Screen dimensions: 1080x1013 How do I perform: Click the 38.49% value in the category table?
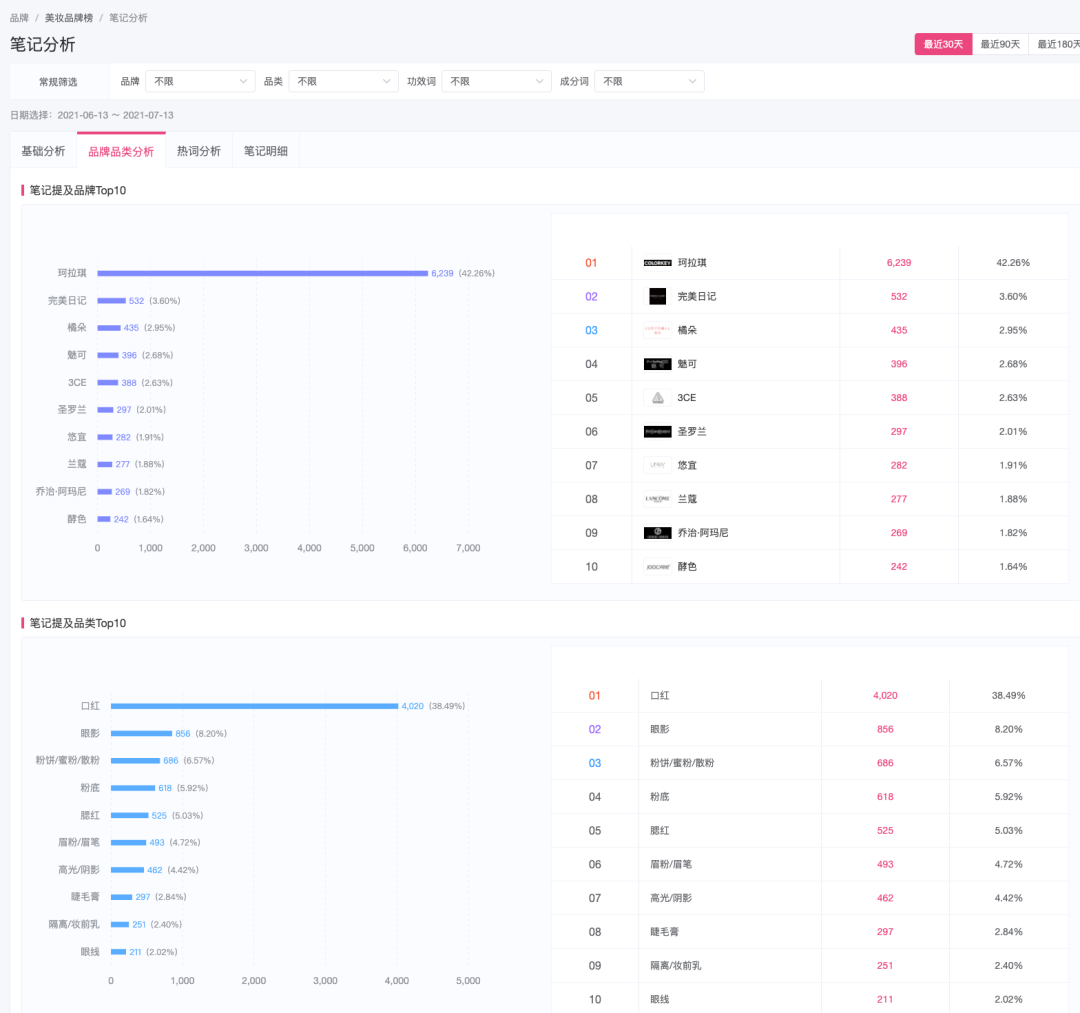1008,696
